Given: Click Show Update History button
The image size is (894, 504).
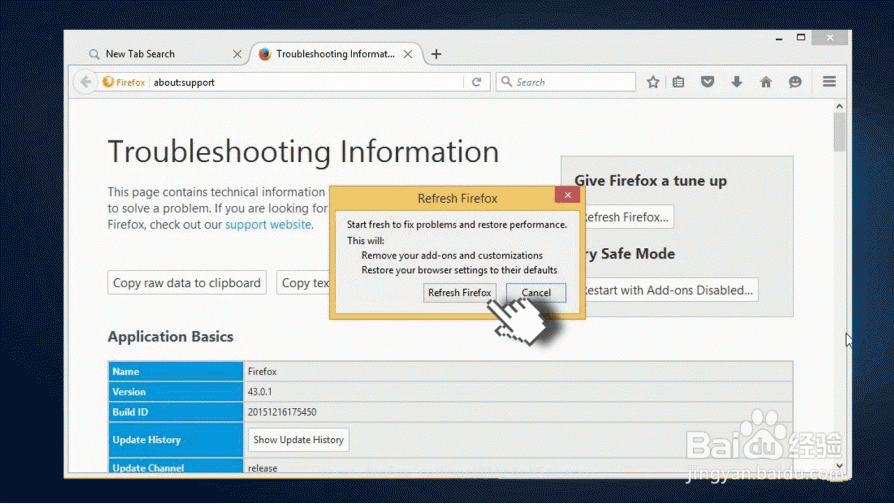Looking at the screenshot, I should [x=299, y=440].
